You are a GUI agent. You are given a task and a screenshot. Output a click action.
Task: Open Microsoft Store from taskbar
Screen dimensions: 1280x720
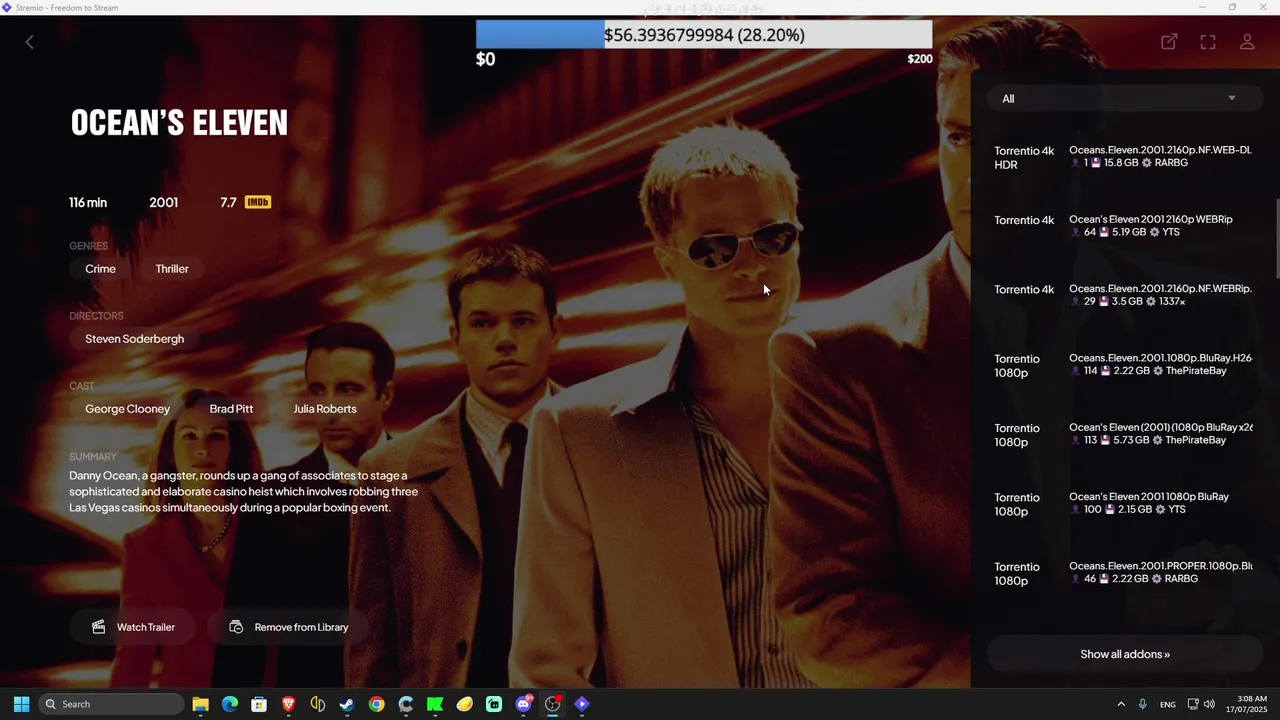pyautogui.click(x=259, y=704)
